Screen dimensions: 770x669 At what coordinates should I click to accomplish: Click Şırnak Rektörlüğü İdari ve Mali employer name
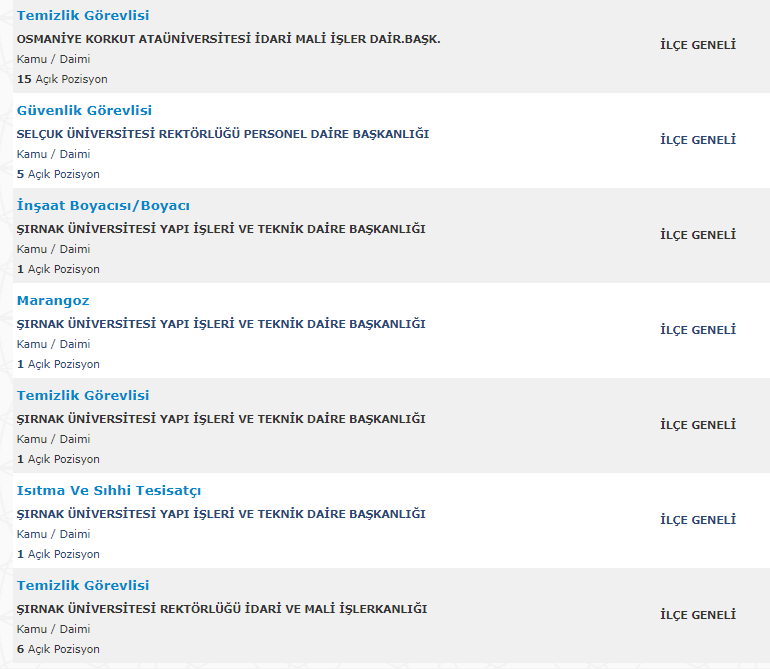coord(222,609)
